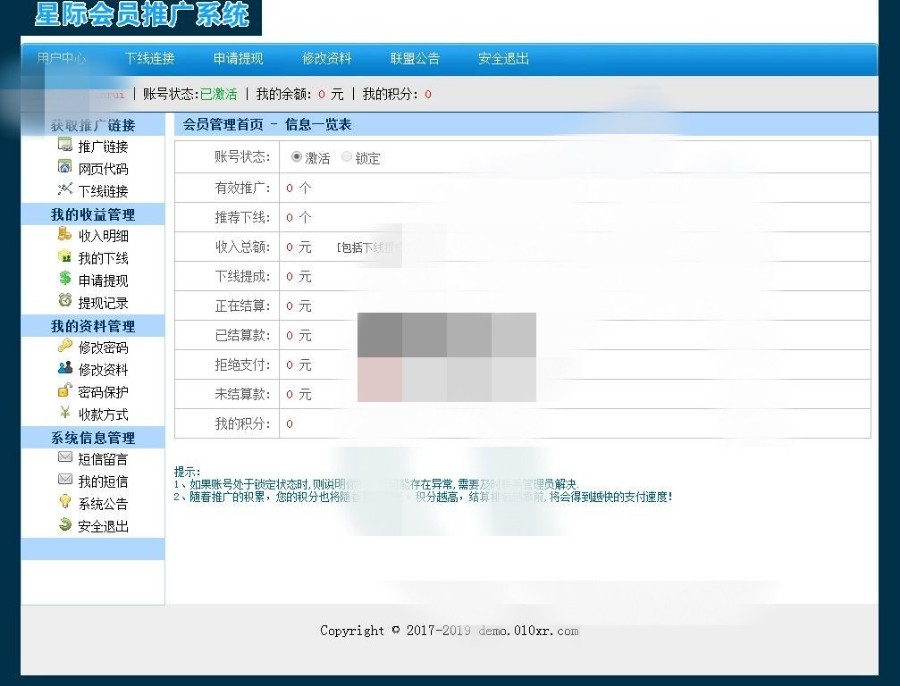This screenshot has height=686, width=900.
Task: Click the 系统信息管理 section header
Action: [93, 438]
